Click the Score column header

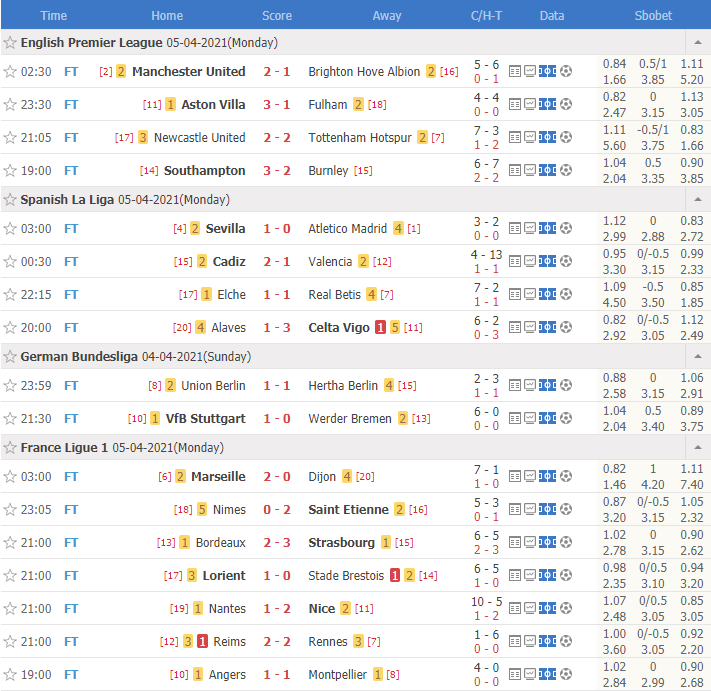pyautogui.click(x=277, y=15)
